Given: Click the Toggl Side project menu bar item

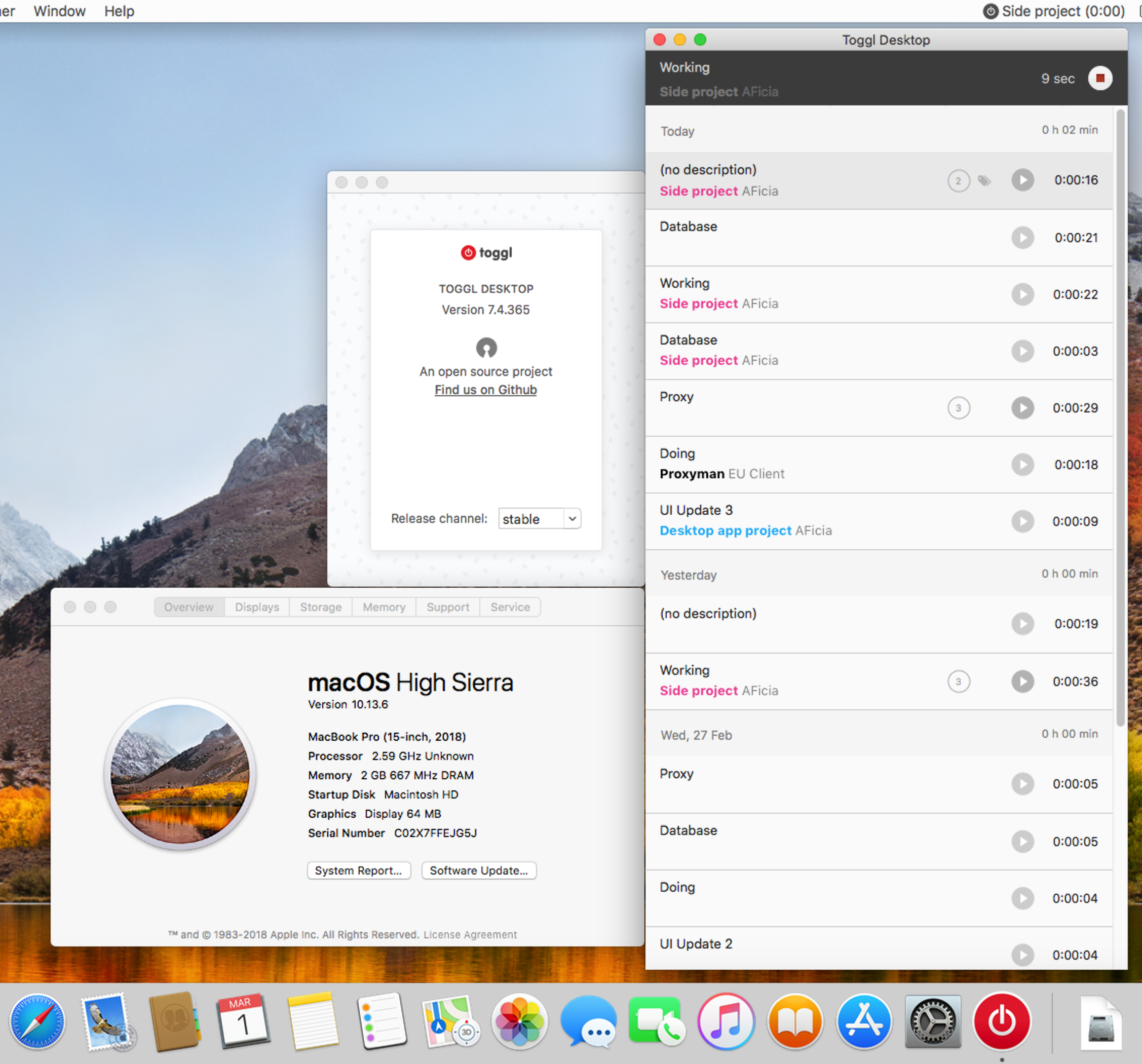Looking at the screenshot, I should coord(1053,11).
